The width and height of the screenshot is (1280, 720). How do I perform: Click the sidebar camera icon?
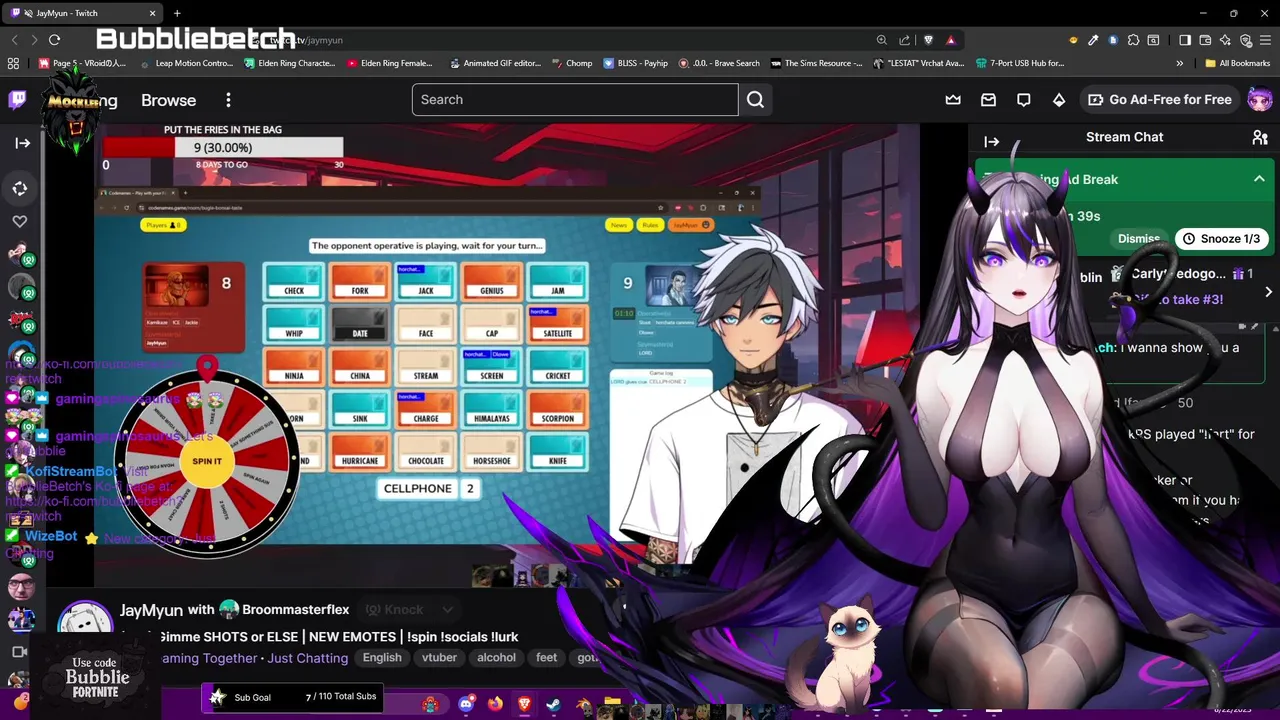[x=18, y=652]
